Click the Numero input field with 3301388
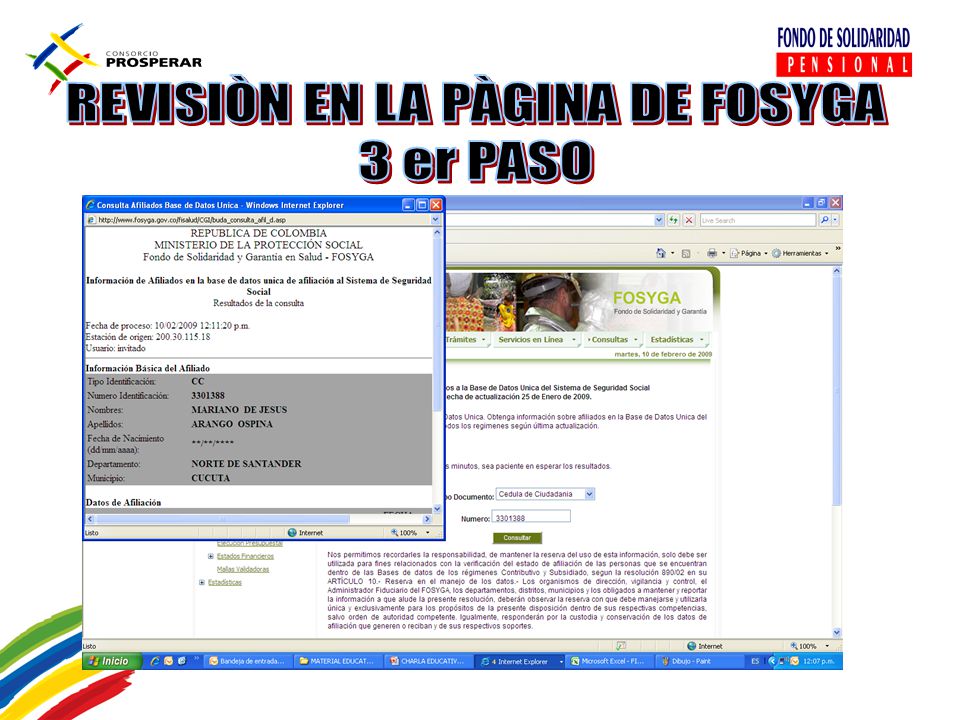 click(531, 517)
